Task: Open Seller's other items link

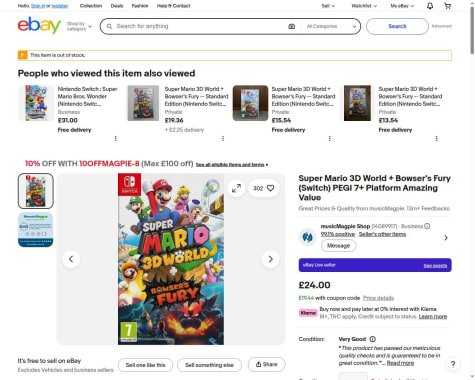Action: click(382, 234)
